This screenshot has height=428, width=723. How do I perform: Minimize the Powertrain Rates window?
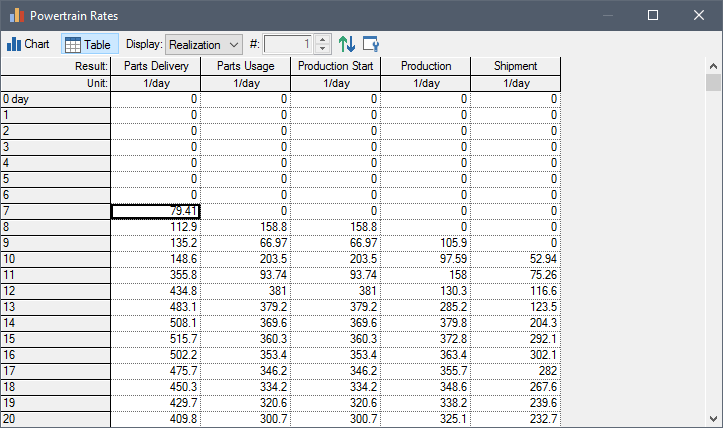point(607,15)
